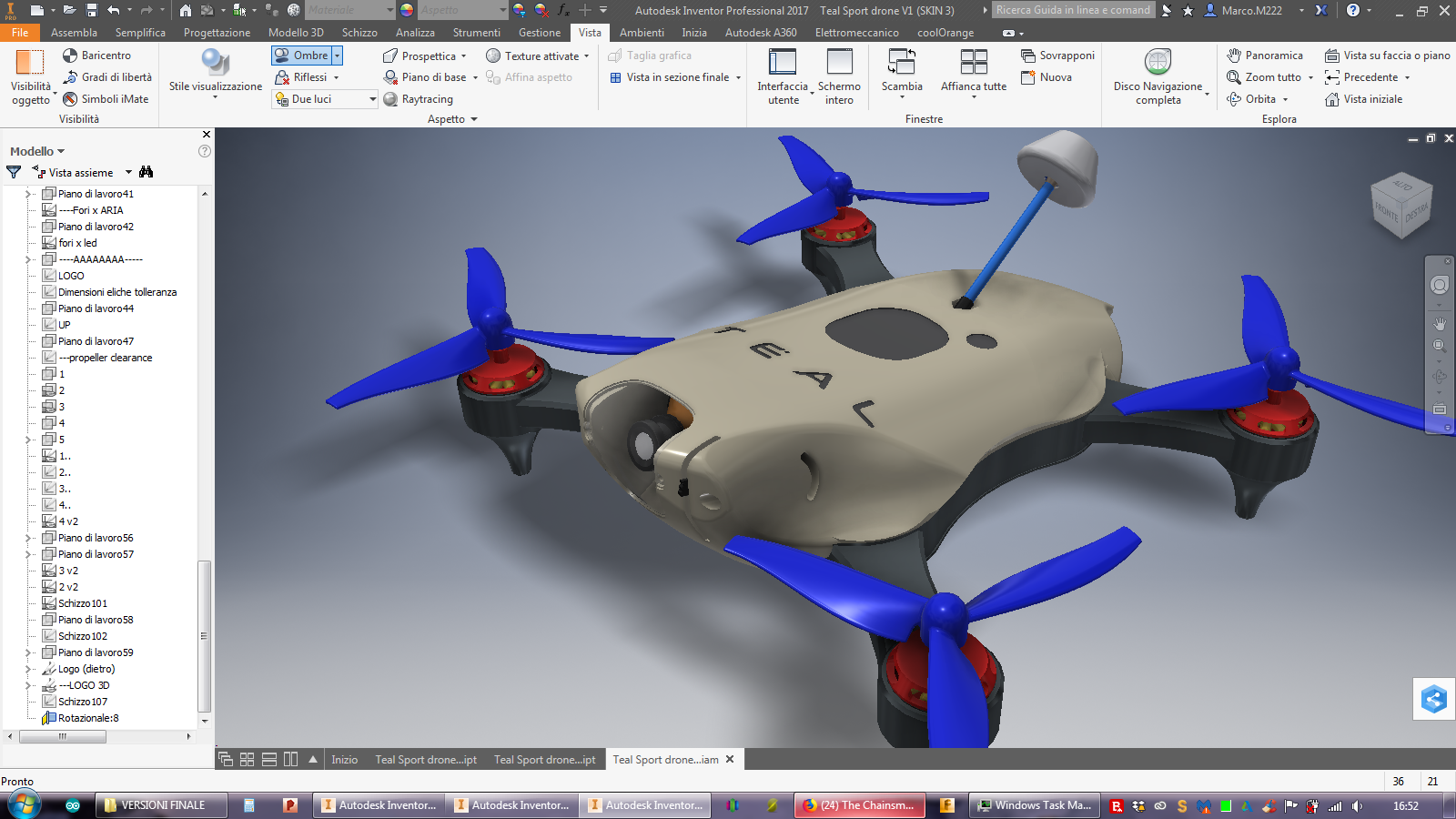Click Zoom tutto in ribbon
Image resolution: width=1456 pixels, height=819 pixels.
click(1264, 77)
